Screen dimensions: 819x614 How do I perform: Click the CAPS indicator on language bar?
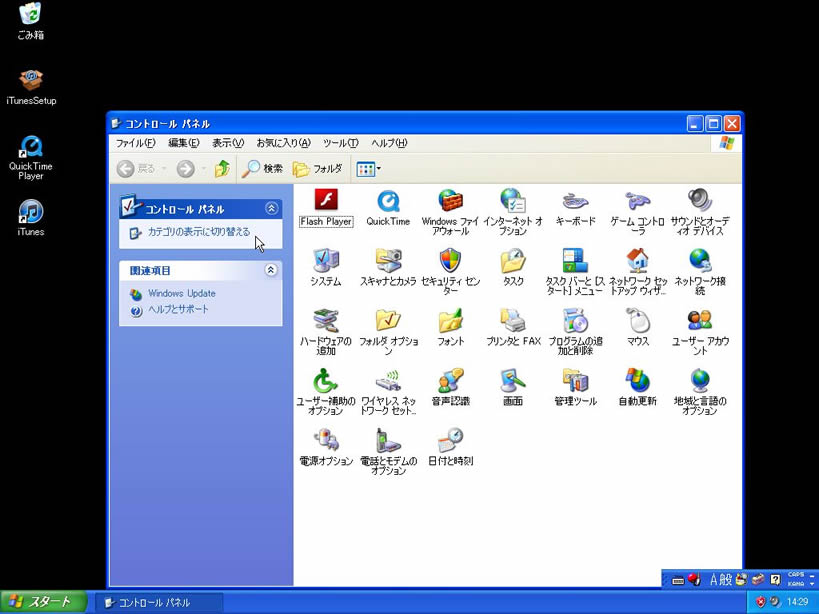(796, 575)
